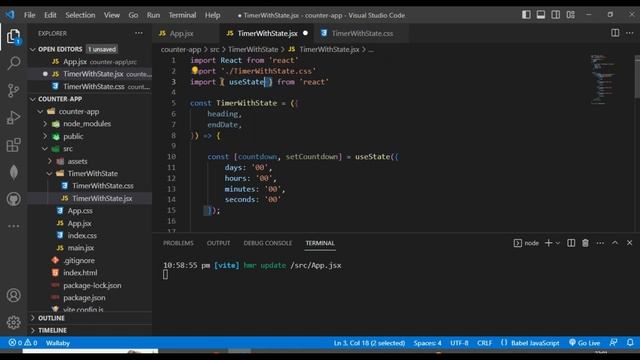Image resolution: width=640 pixels, height=360 pixels.
Task: Click Go Live in status bar
Action: (584, 343)
